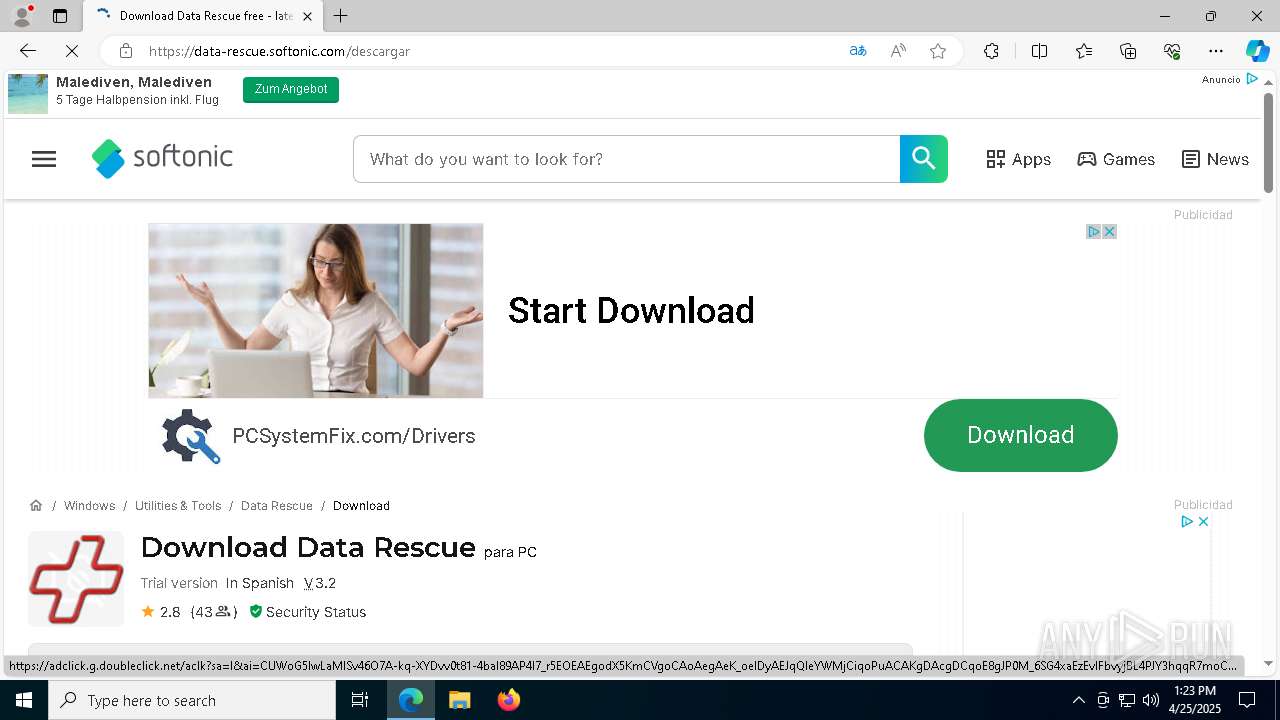
Task: Click the V 3.2 version label
Action: [x=320, y=583]
